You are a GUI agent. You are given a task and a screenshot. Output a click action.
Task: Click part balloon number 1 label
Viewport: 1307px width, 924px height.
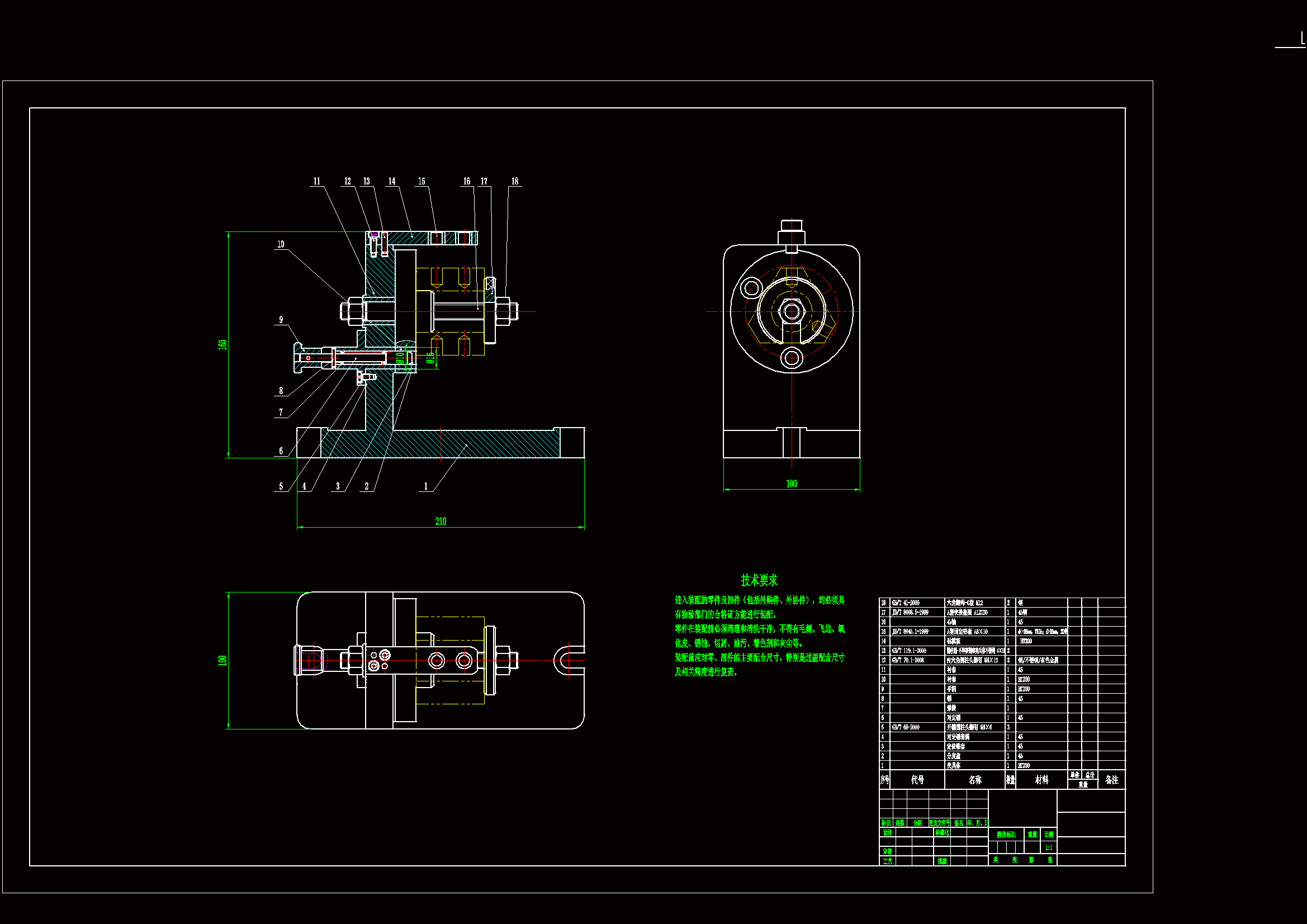(426, 486)
